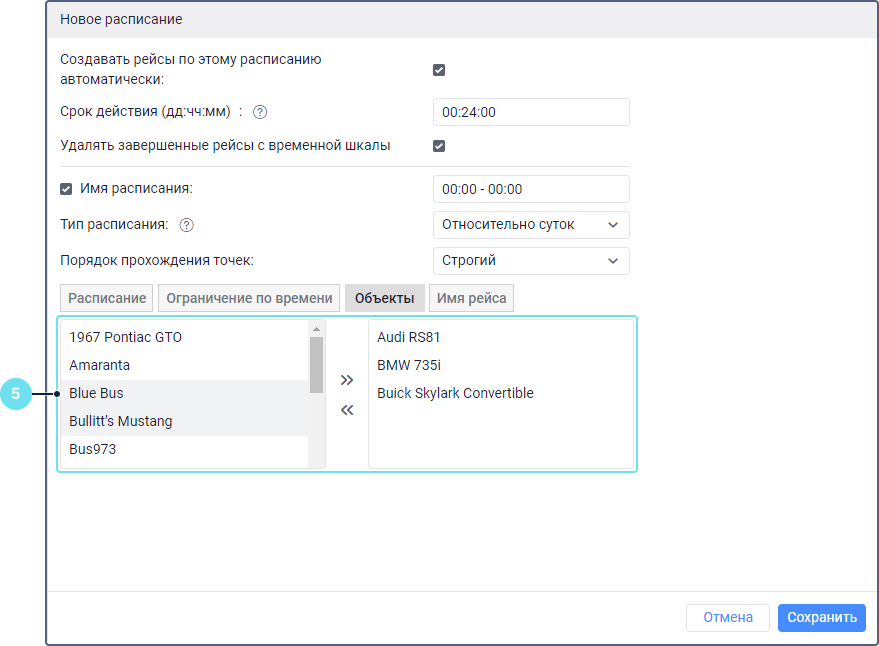Switch to the Расписание tab
Screen dimensions: 879x646
click(x=108, y=298)
